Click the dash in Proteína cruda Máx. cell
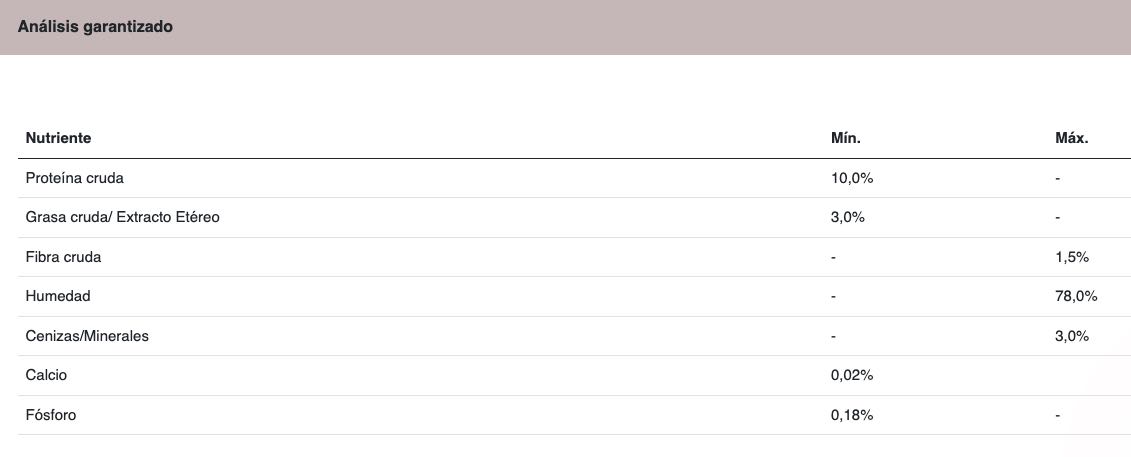The height and width of the screenshot is (457, 1131). [x=1057, y=179]
